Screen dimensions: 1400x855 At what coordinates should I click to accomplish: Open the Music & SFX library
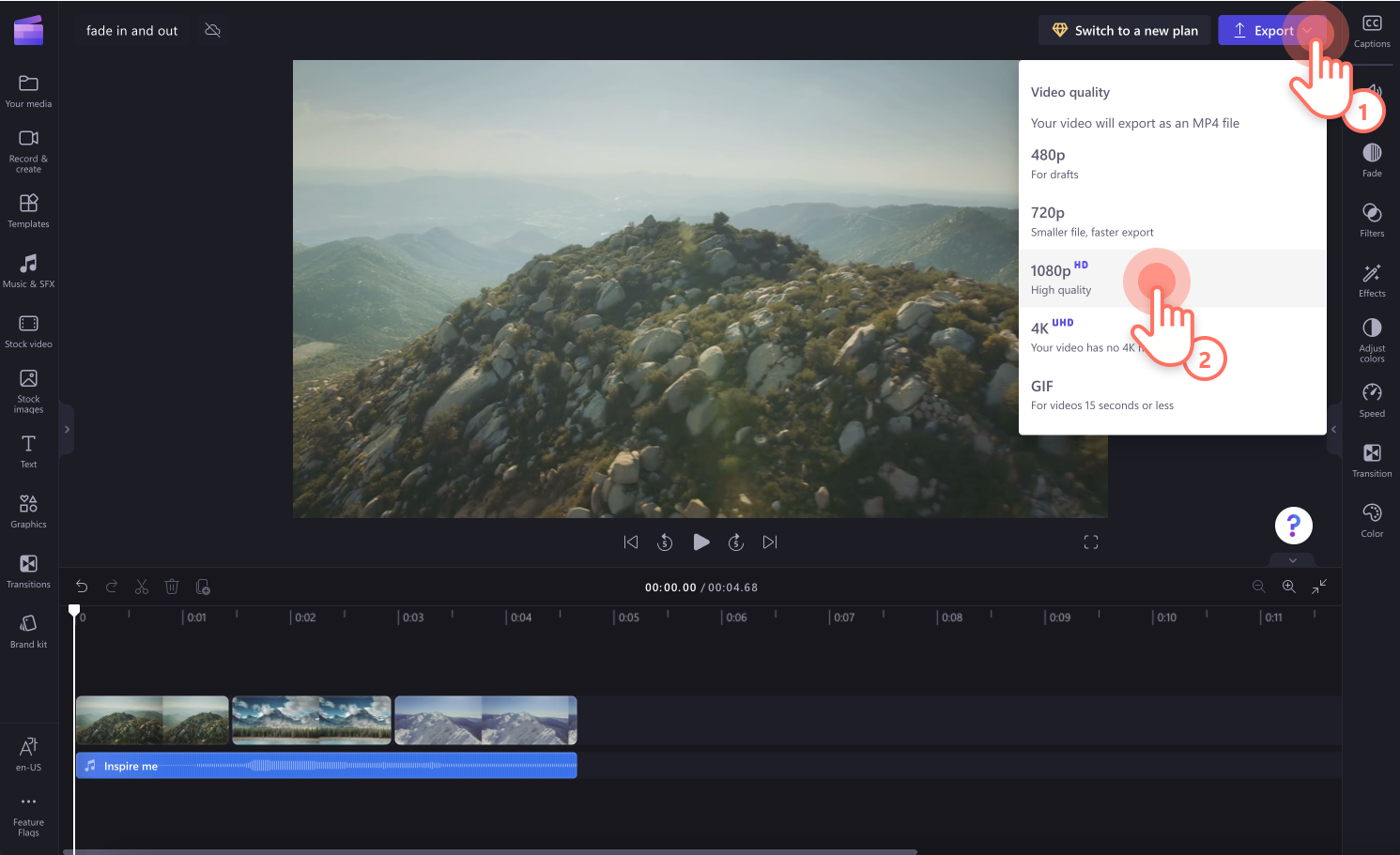pos(28,270)
